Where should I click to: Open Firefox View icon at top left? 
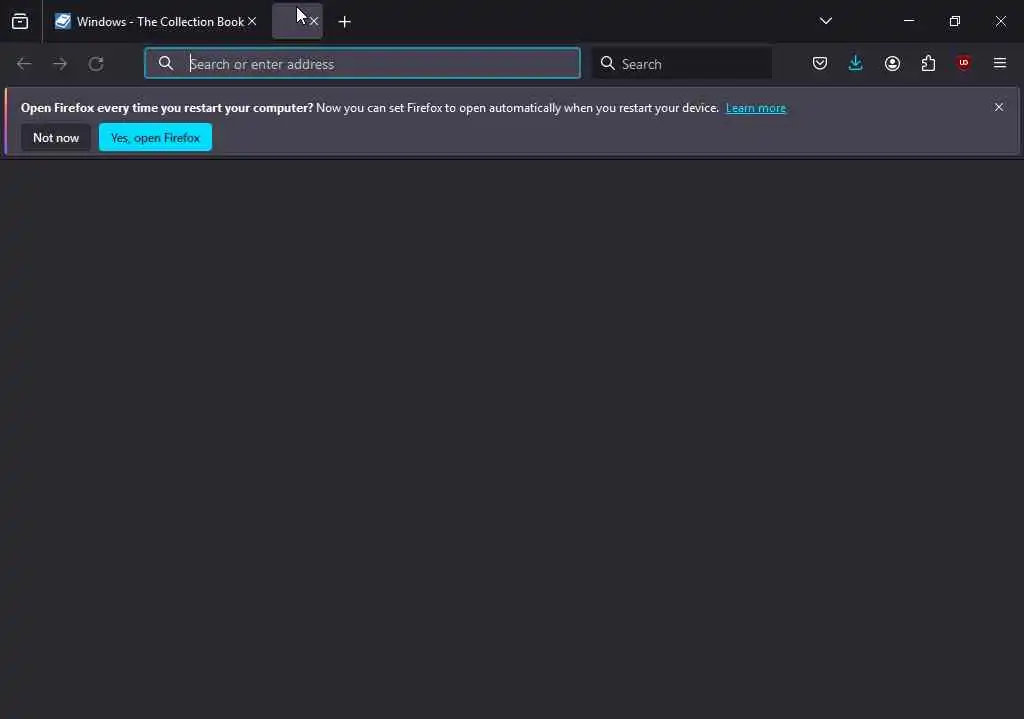(20, 22)
